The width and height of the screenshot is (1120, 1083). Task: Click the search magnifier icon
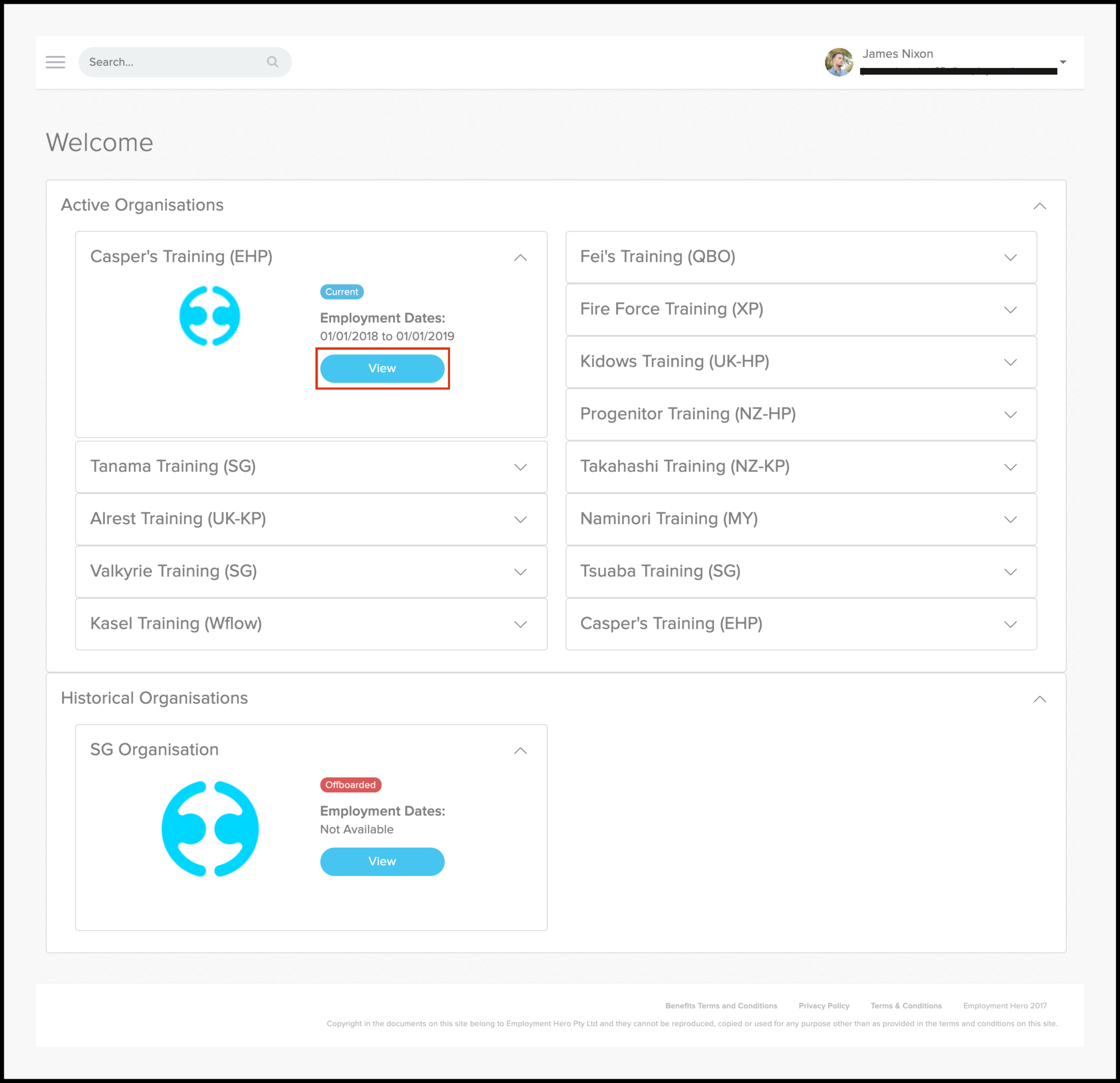(273, 62)
